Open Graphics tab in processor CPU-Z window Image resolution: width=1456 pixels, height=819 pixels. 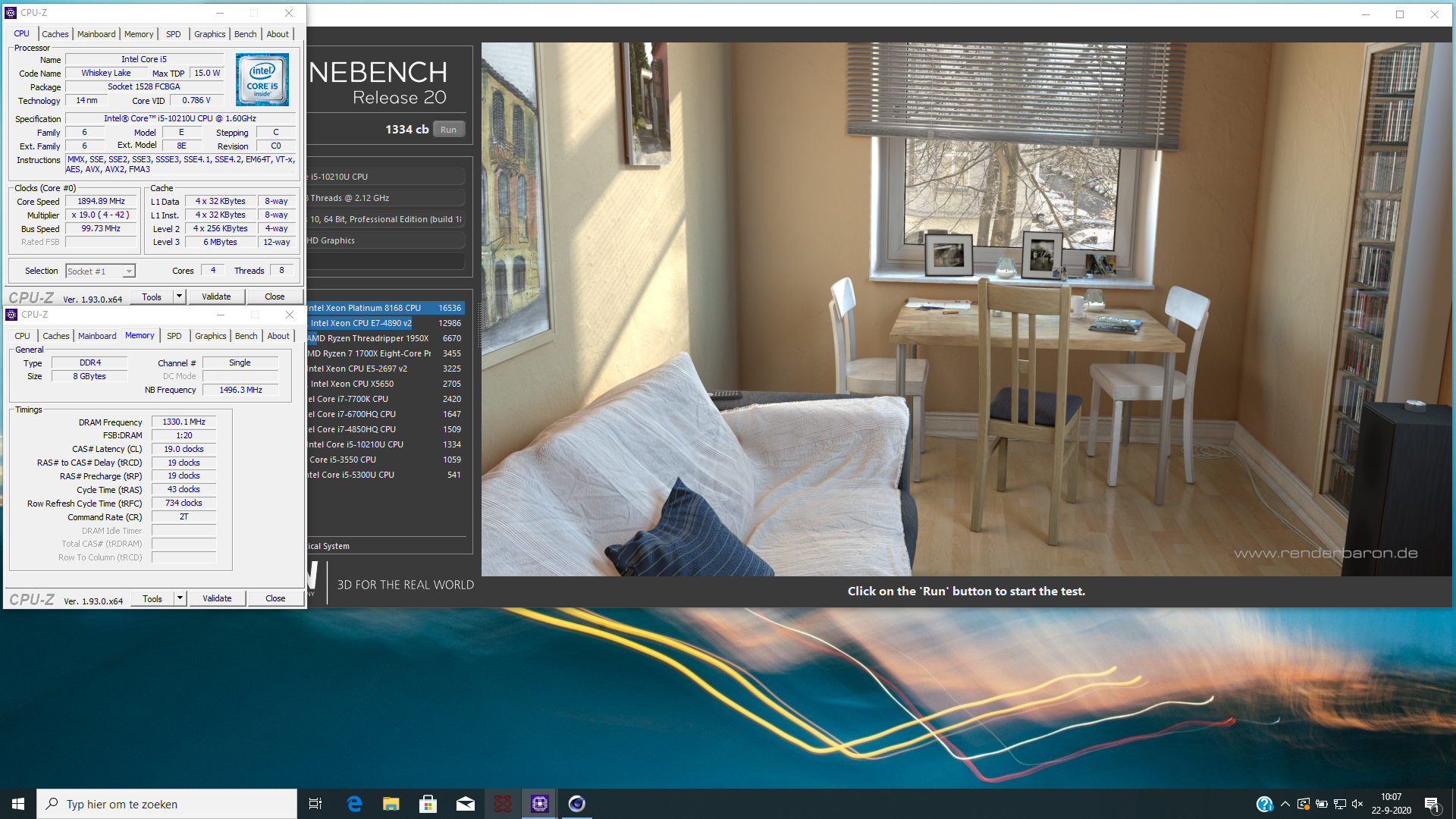click(210, 34)
